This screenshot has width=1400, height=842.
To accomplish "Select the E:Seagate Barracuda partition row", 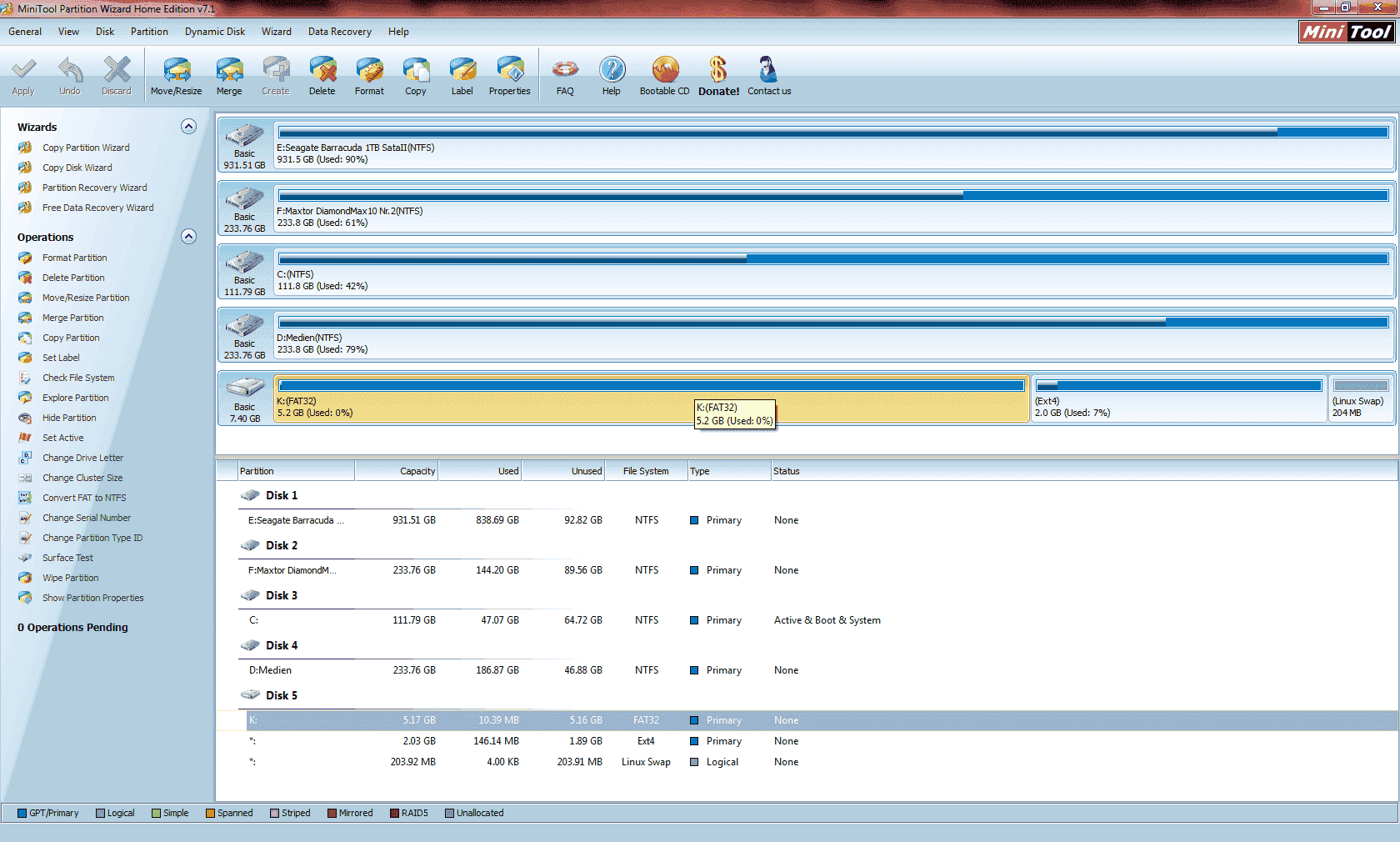I will point(807,520).
